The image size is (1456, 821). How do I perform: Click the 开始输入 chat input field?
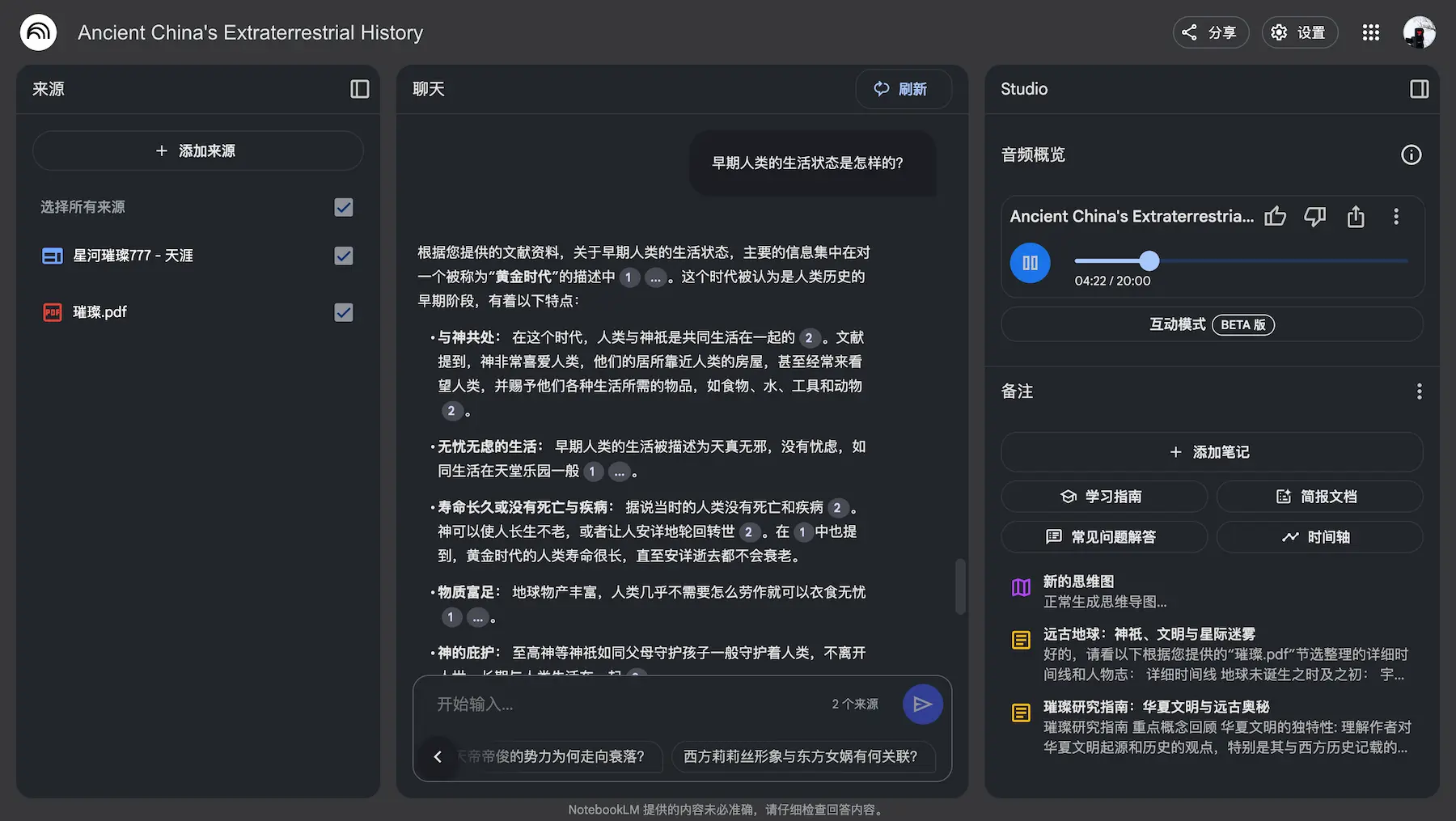click(623, 705)
